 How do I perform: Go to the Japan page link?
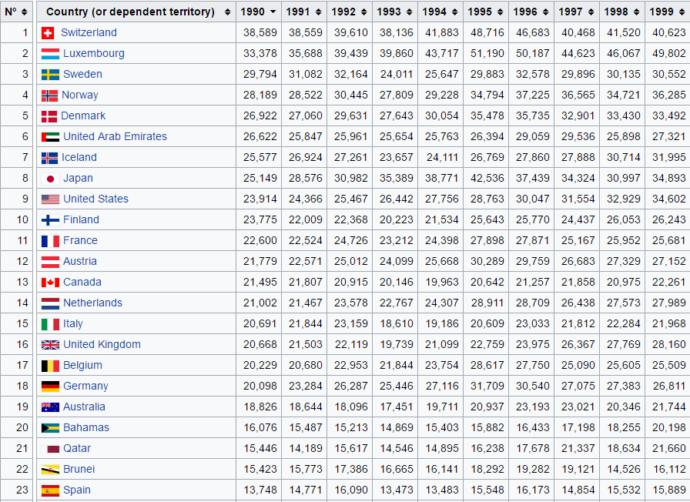tap(78, 178)
